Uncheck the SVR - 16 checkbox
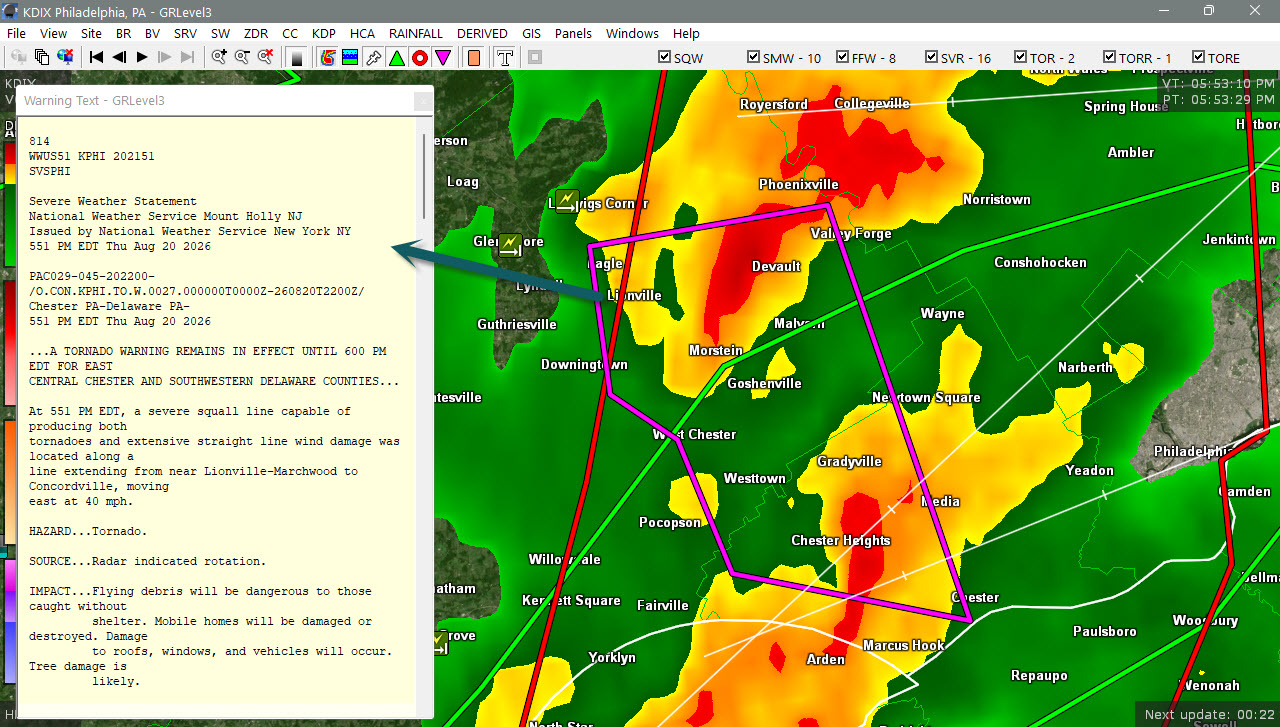1280x727 pixels. [932, 57]
